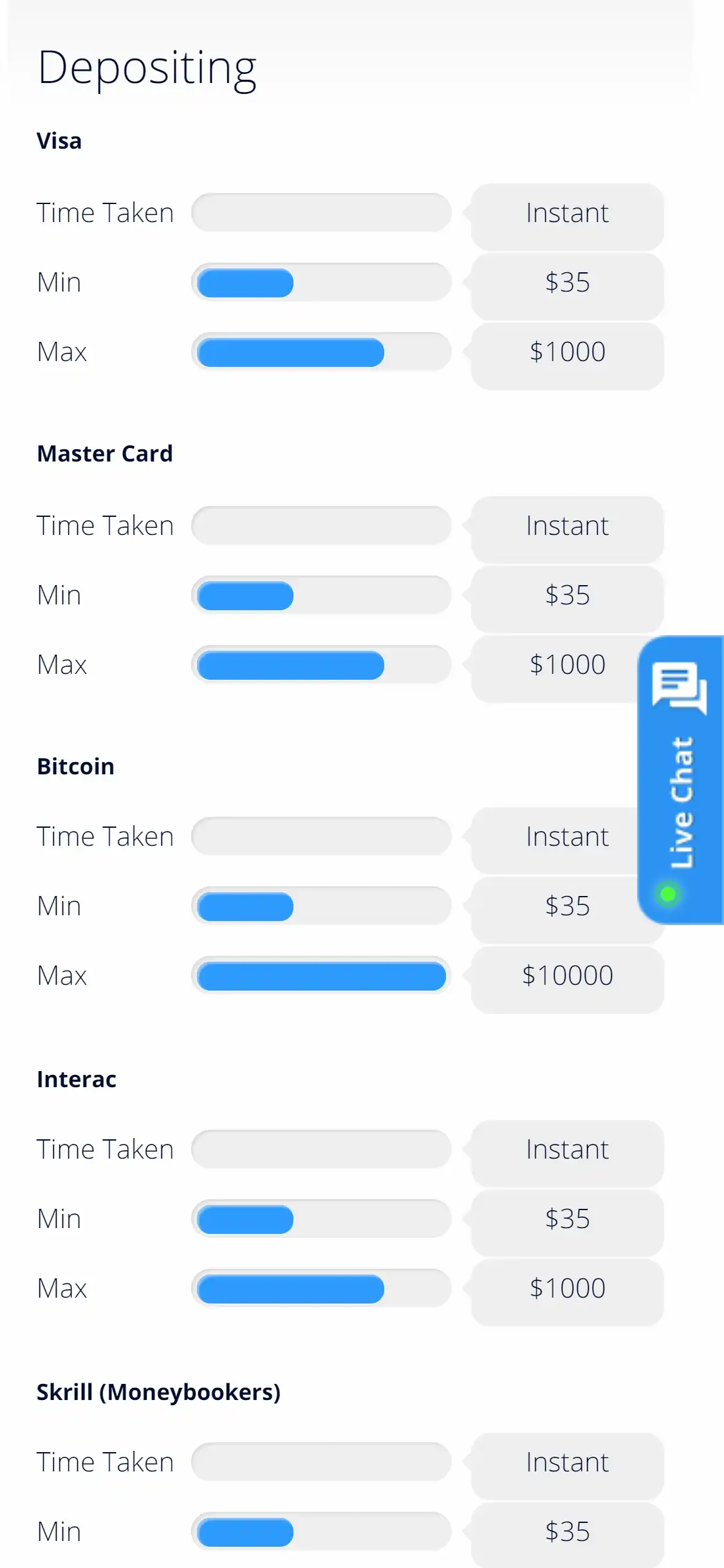Select the Depositing page heading
Viewport: 724px width, 1568px height.
[x=147, y=68]
